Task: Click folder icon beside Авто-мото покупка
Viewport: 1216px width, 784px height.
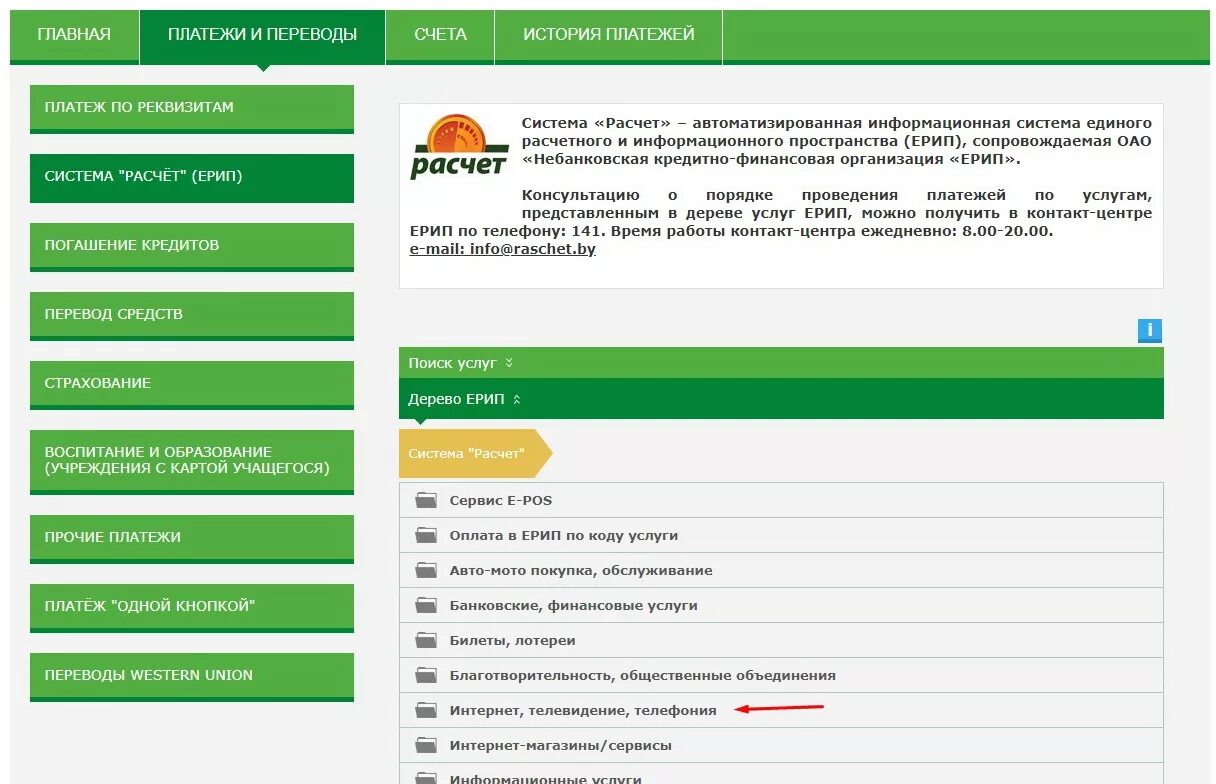Action: pos(427,570)
